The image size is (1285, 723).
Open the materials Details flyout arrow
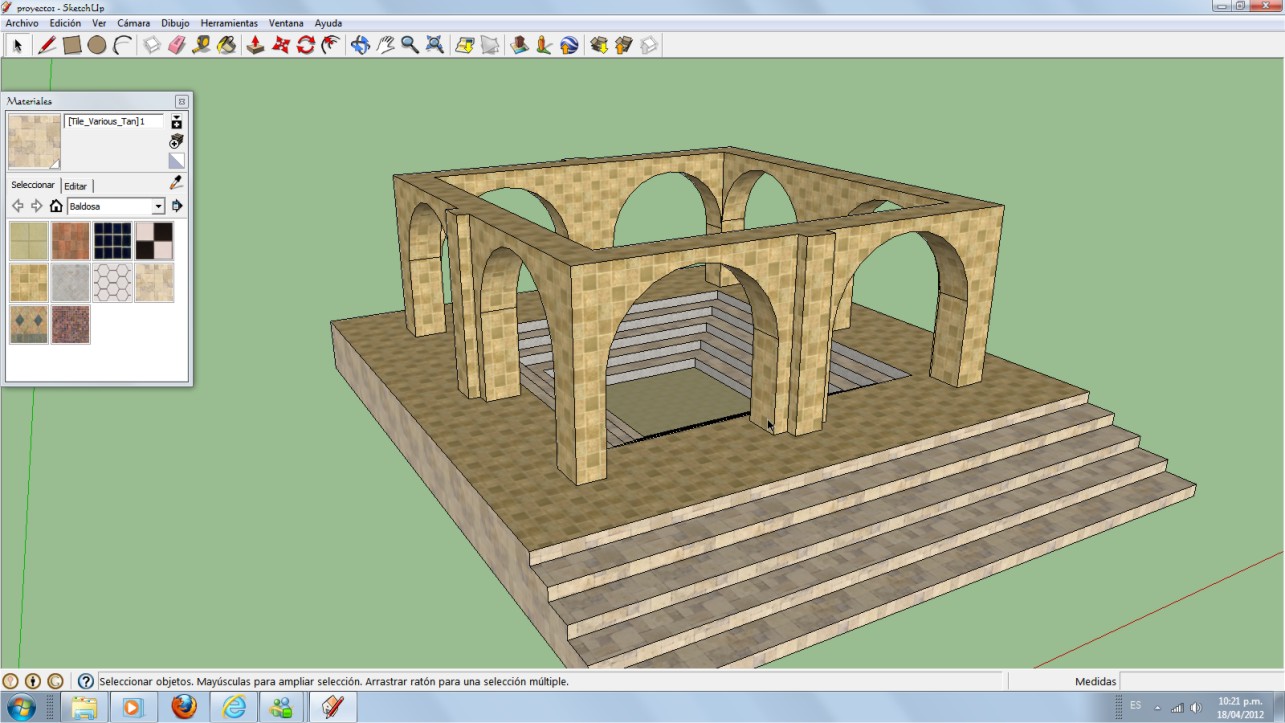[177, 206]
